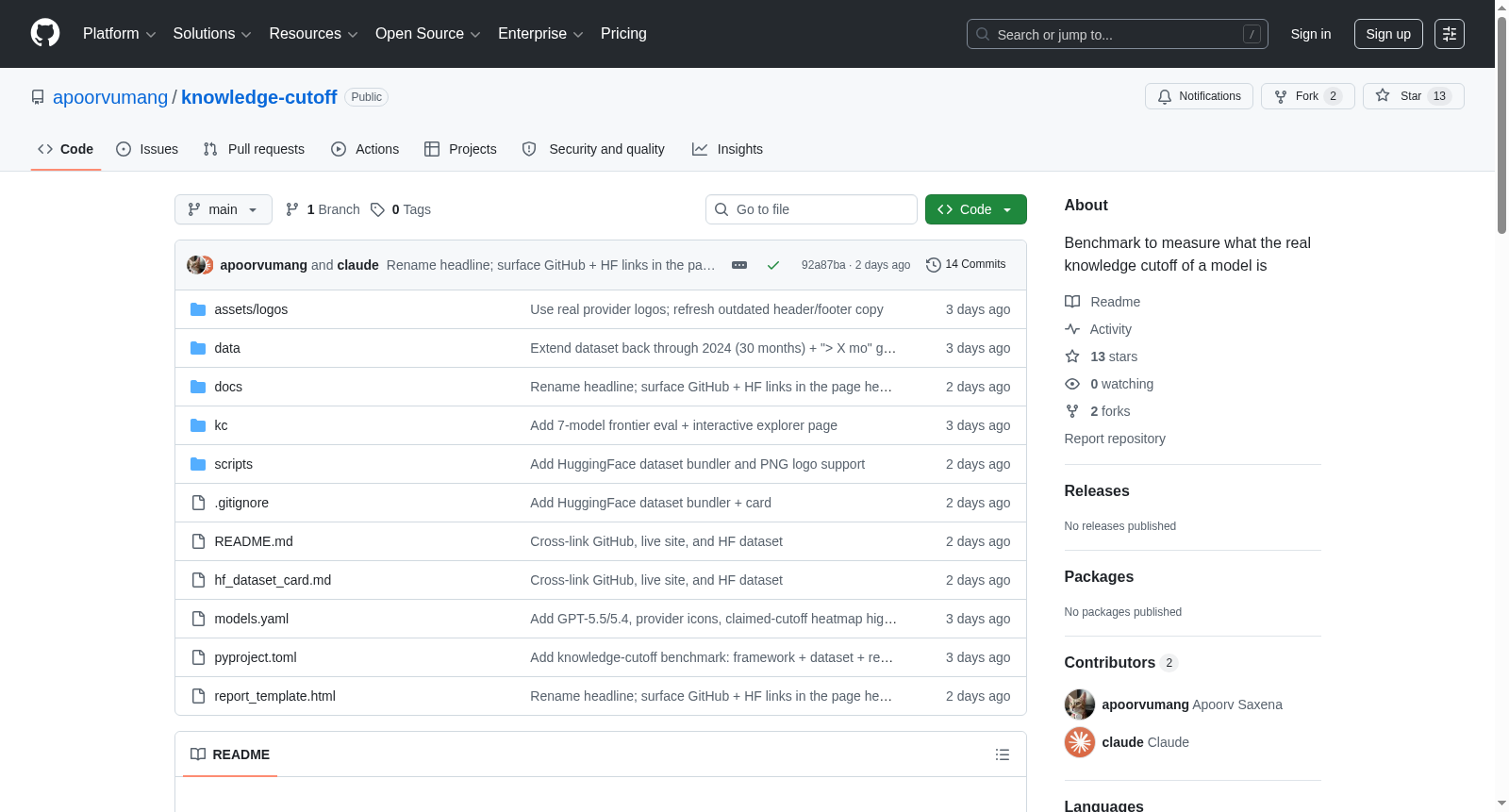The height and width of the screenshot is (812, 1509).
Task: Click the hf_dataset_card.md file icon
Action: (x=198, y=580)
